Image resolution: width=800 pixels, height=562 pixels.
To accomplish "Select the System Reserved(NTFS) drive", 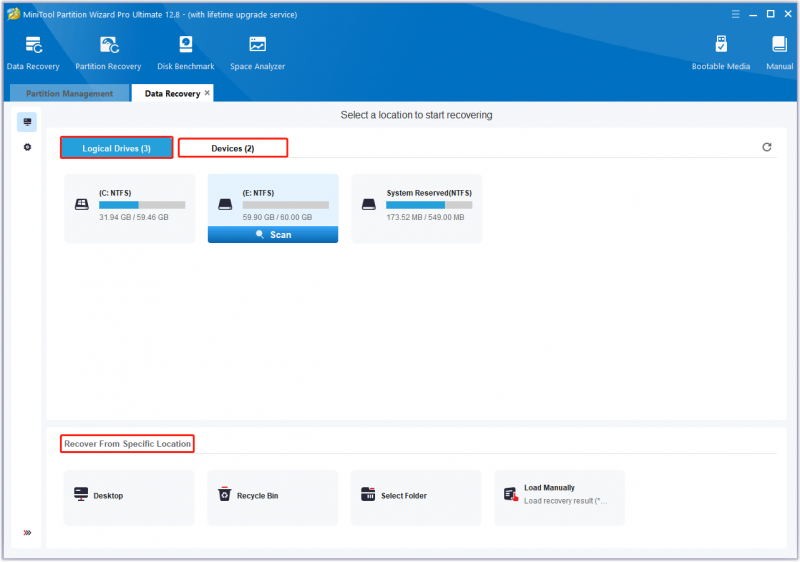I will click(416, 208).
